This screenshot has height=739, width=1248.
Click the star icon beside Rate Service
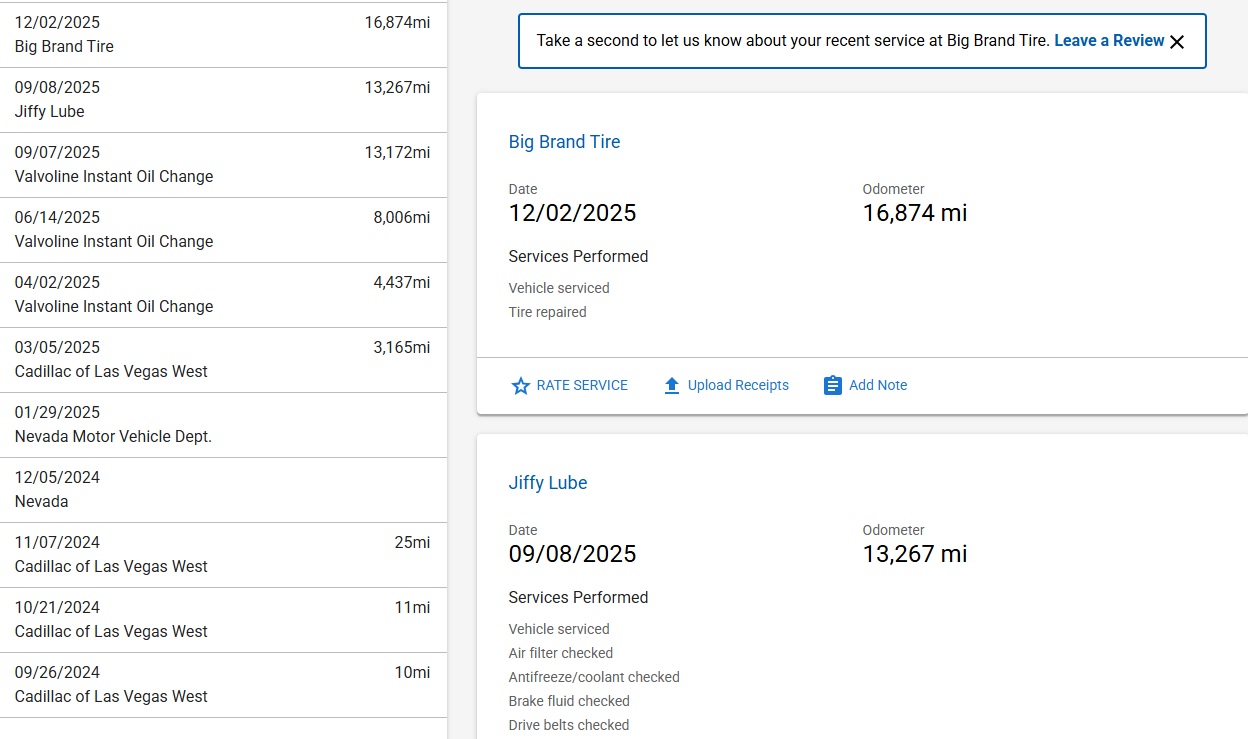tap(520, 386)
